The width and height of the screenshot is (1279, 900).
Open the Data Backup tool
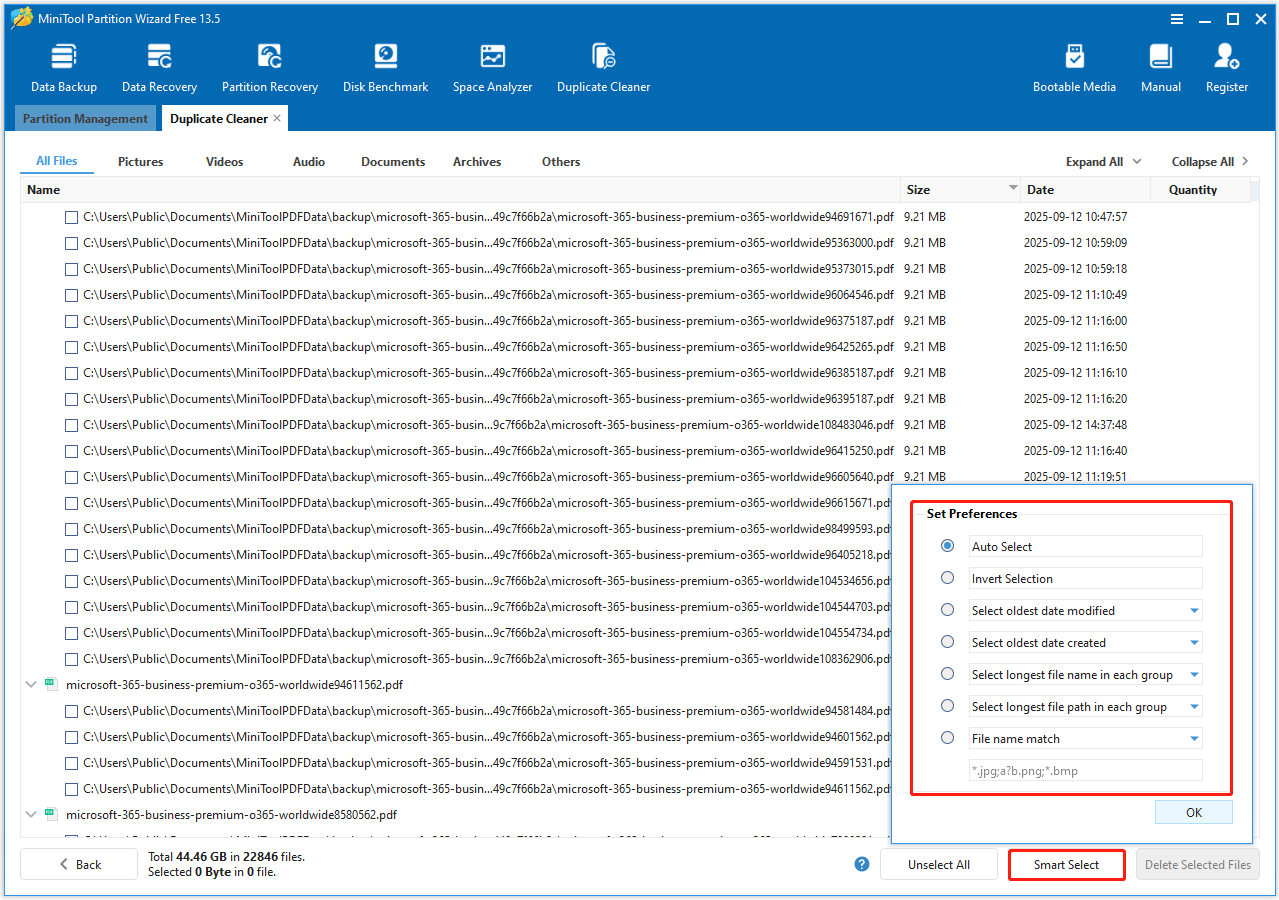pos(63,65)
